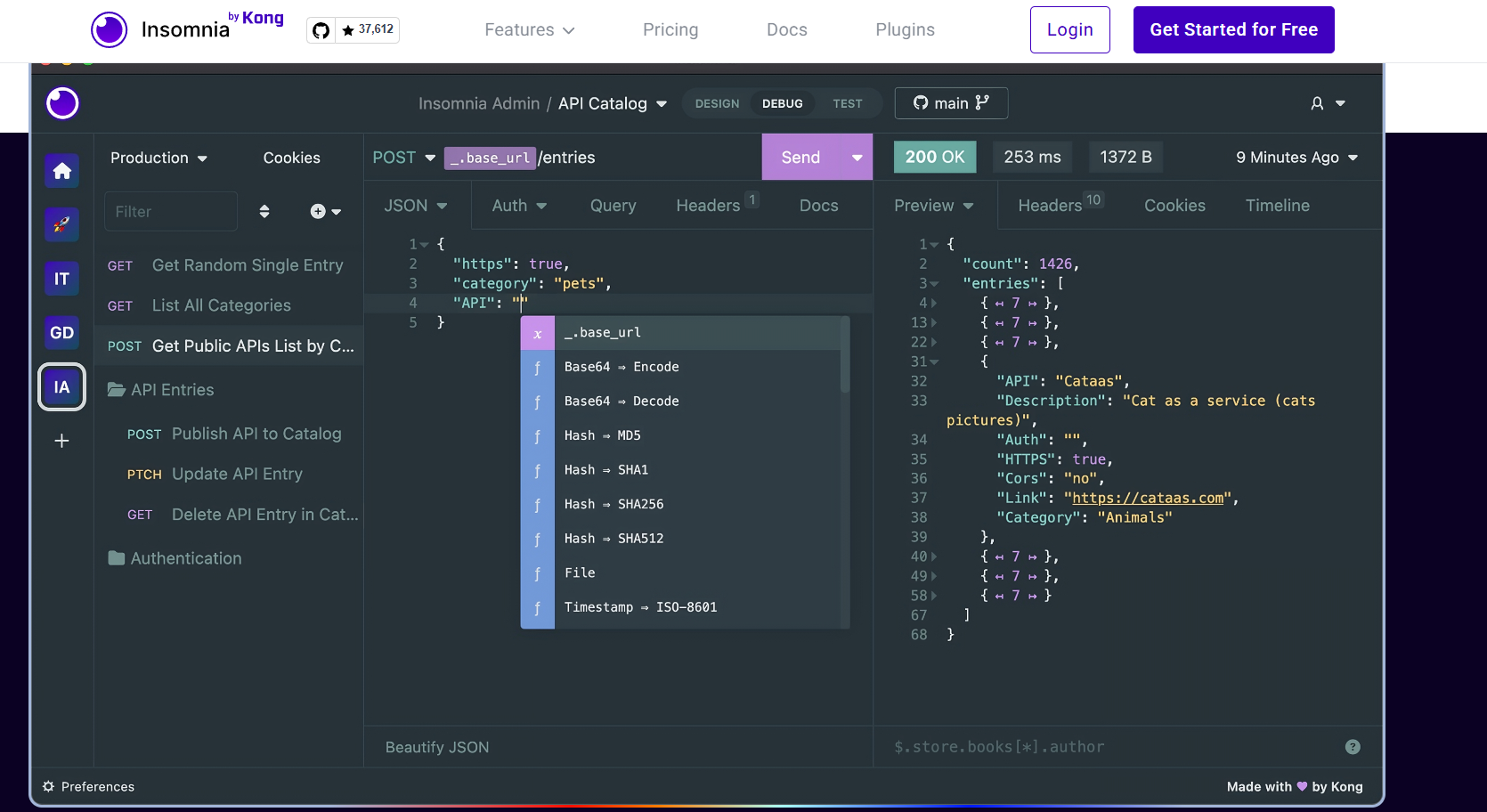Image resolution: width=1487 pixels, height=812 pixels.
Task: Open the Cookies manager button
Action: 291,158
